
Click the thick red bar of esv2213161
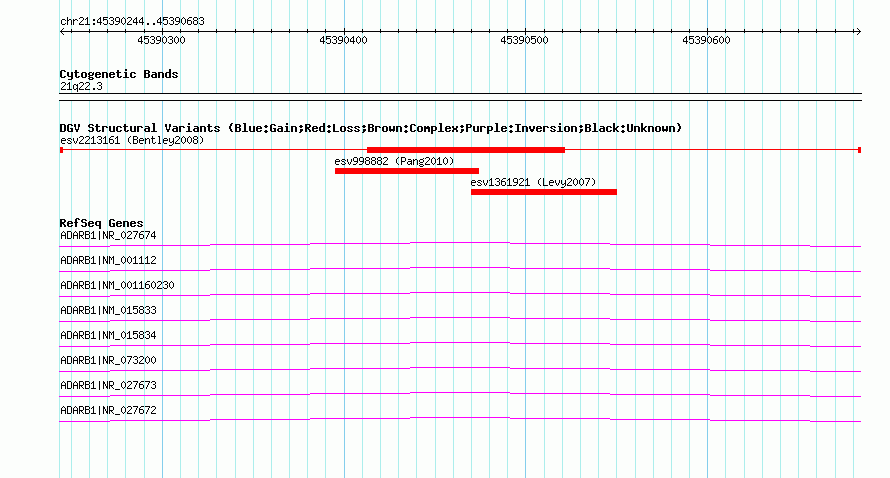click(466, 150)
